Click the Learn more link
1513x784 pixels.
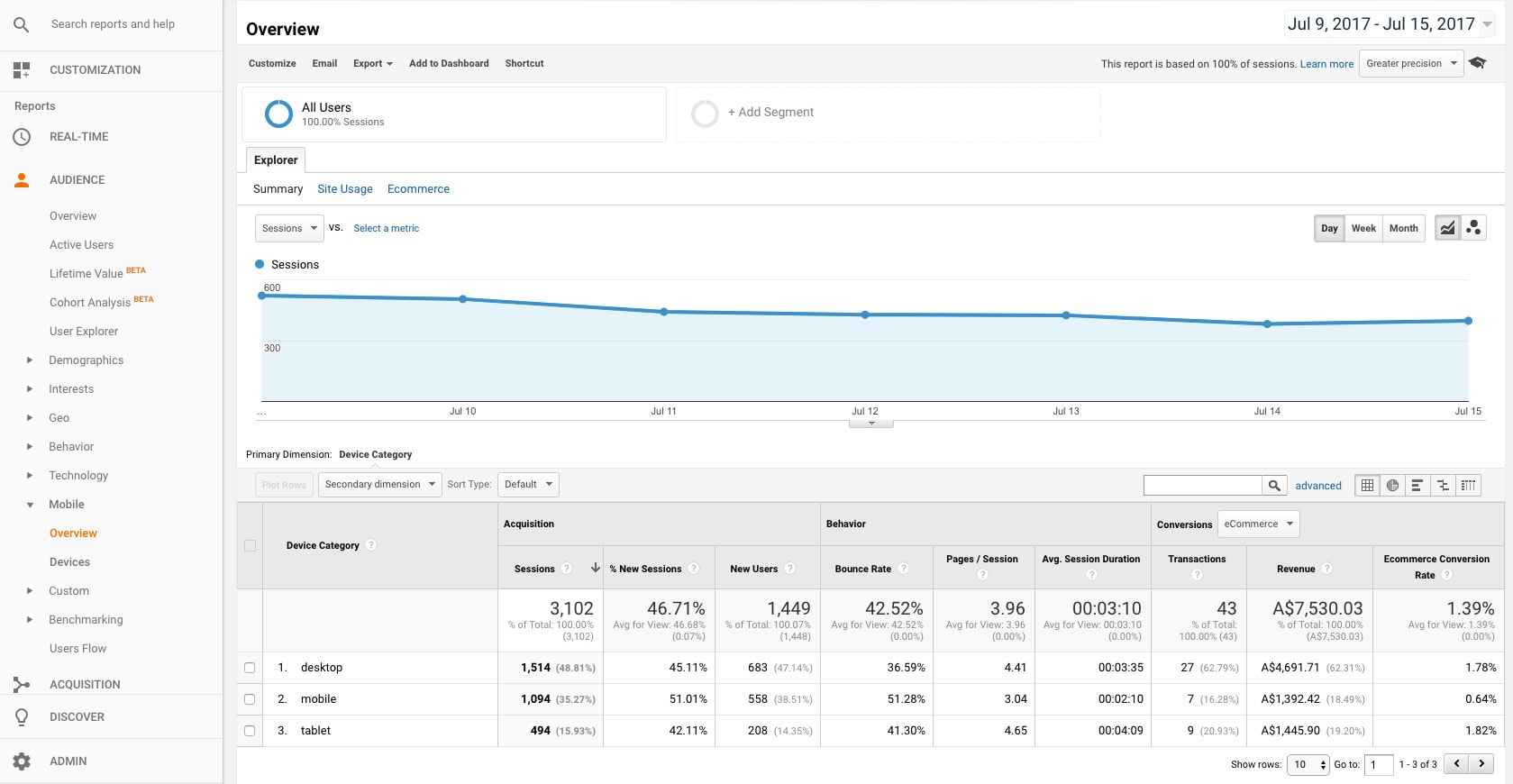click(1326, 64)
